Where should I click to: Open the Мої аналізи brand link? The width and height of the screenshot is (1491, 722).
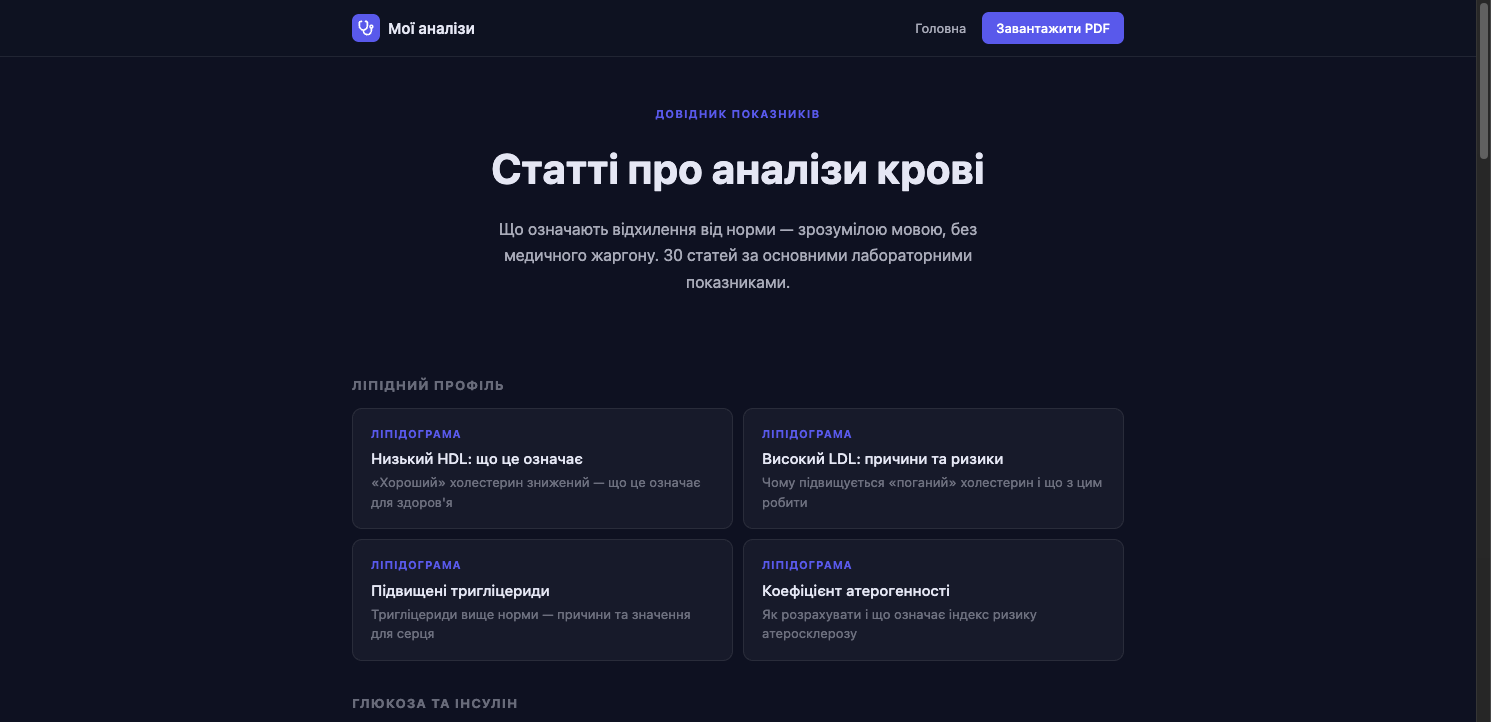(x=413, y=28)
